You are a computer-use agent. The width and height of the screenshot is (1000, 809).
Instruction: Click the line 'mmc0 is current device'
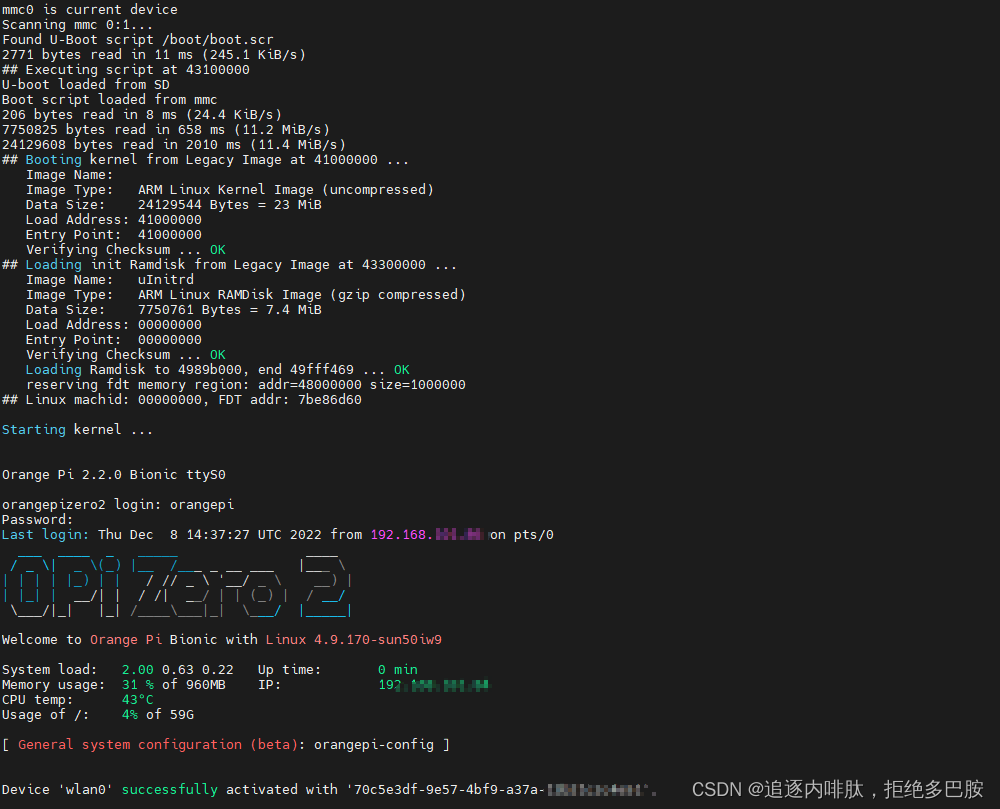point(90,10)
